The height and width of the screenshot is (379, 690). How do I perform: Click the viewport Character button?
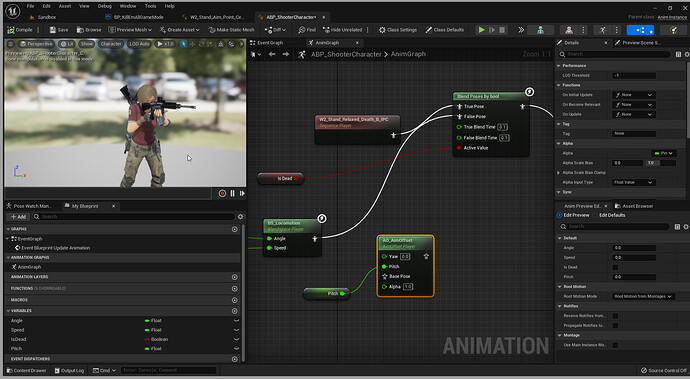click(x=111, y=44)
